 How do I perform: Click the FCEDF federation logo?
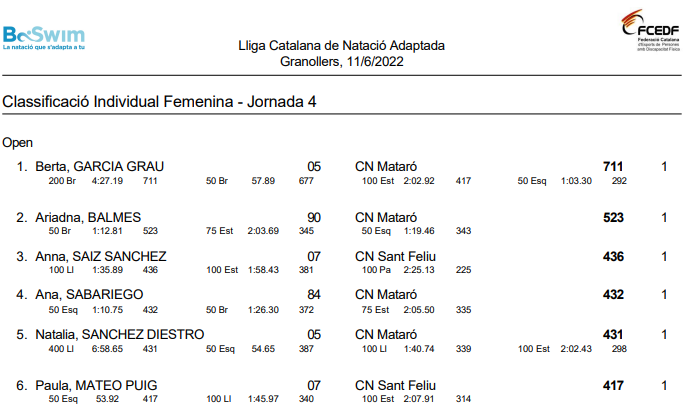[650, 30]
